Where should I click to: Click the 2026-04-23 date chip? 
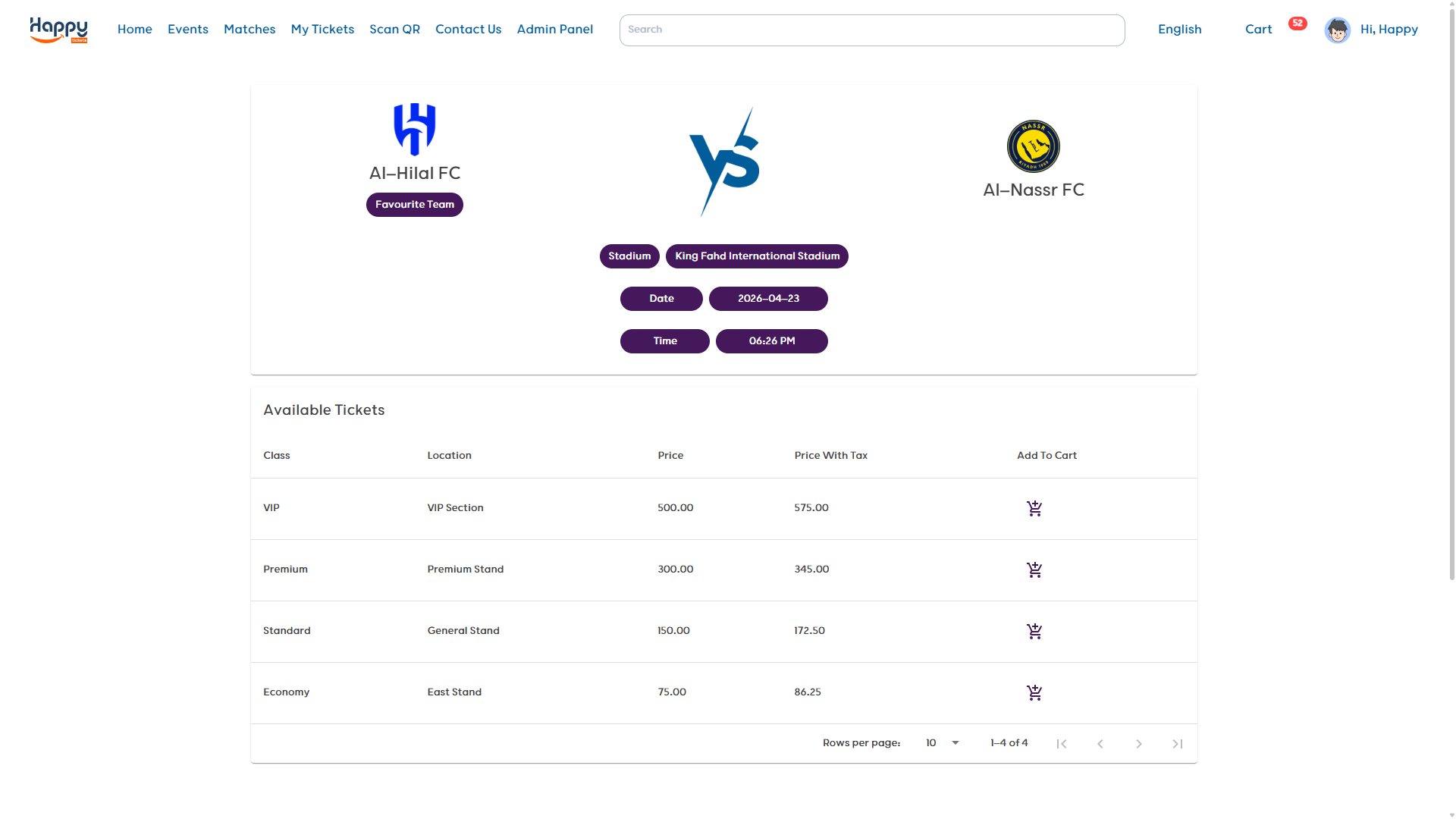(768, 299)
